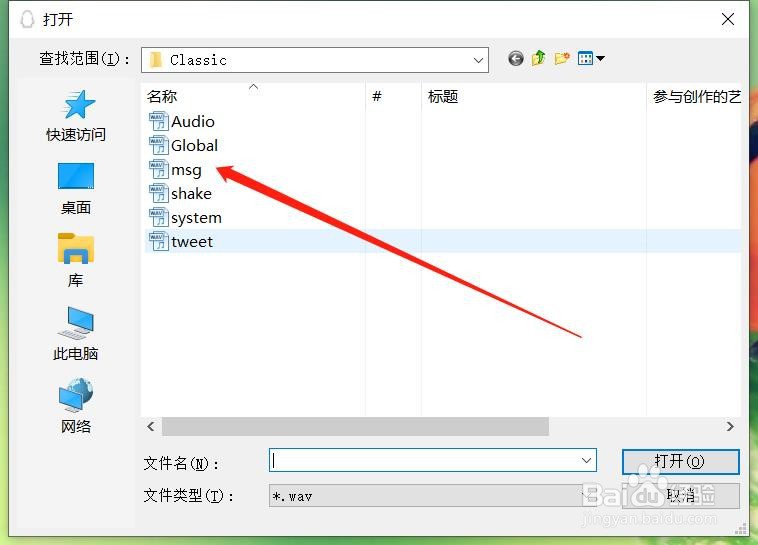Open the *.wav file type dropdown
This screenshot has height=545, width=758.
(431, 496)
